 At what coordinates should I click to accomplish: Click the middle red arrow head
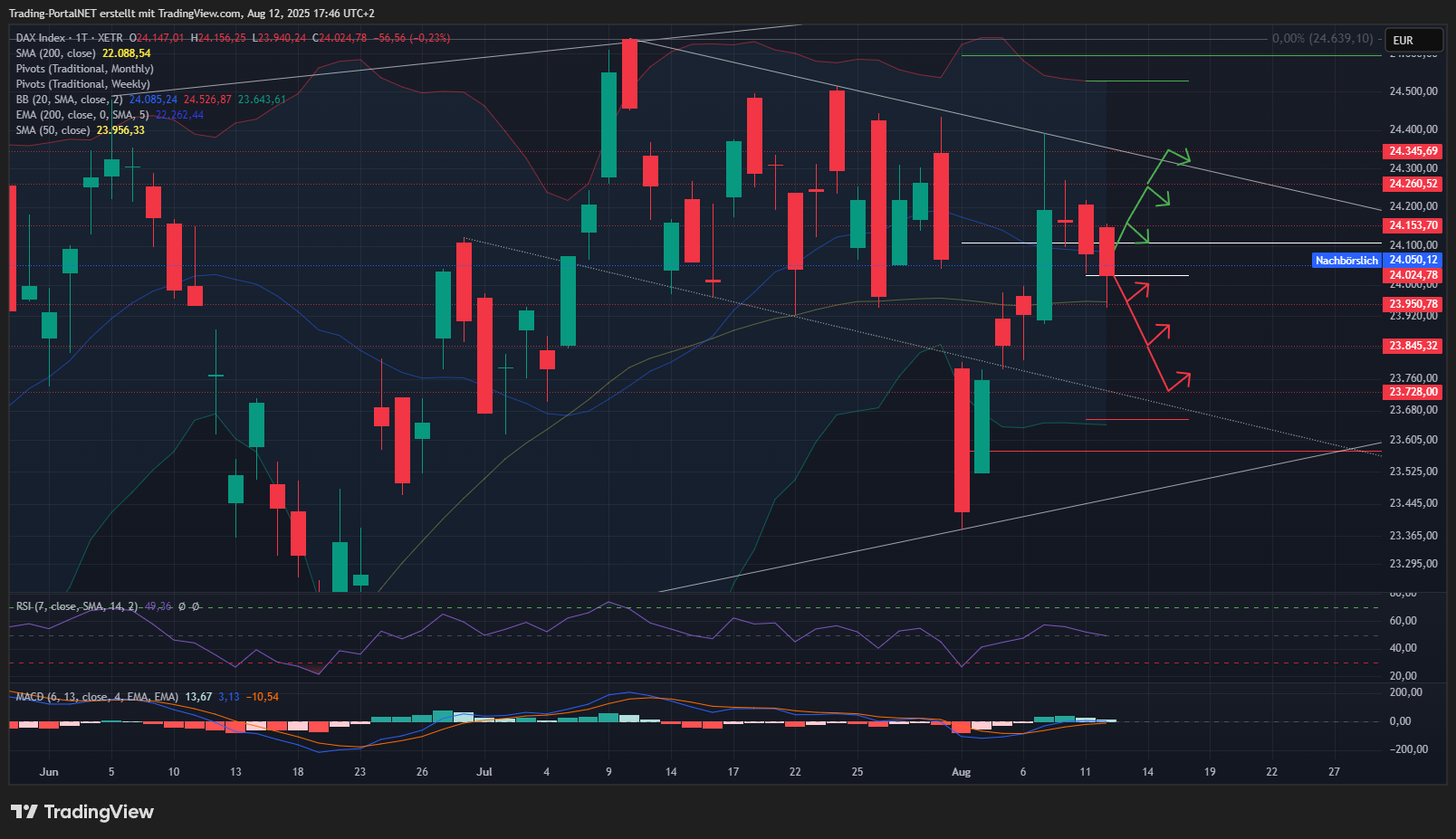pos(1162,331)
